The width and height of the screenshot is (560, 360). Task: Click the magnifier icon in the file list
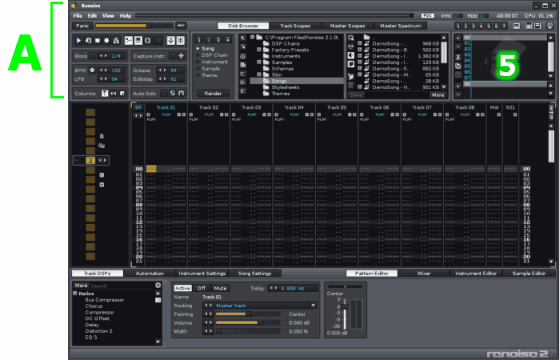[351, 38]
